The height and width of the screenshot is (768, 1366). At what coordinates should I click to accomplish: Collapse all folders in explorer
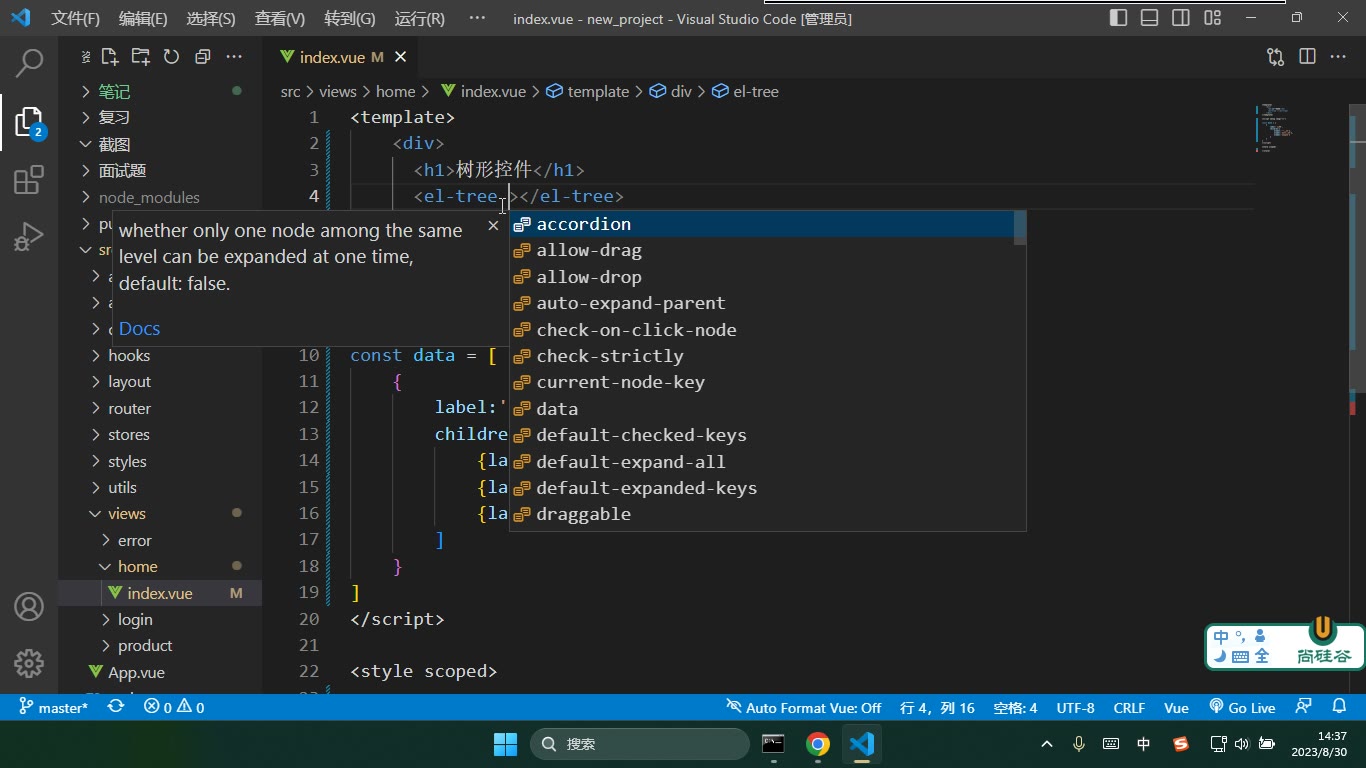point(203,57)
